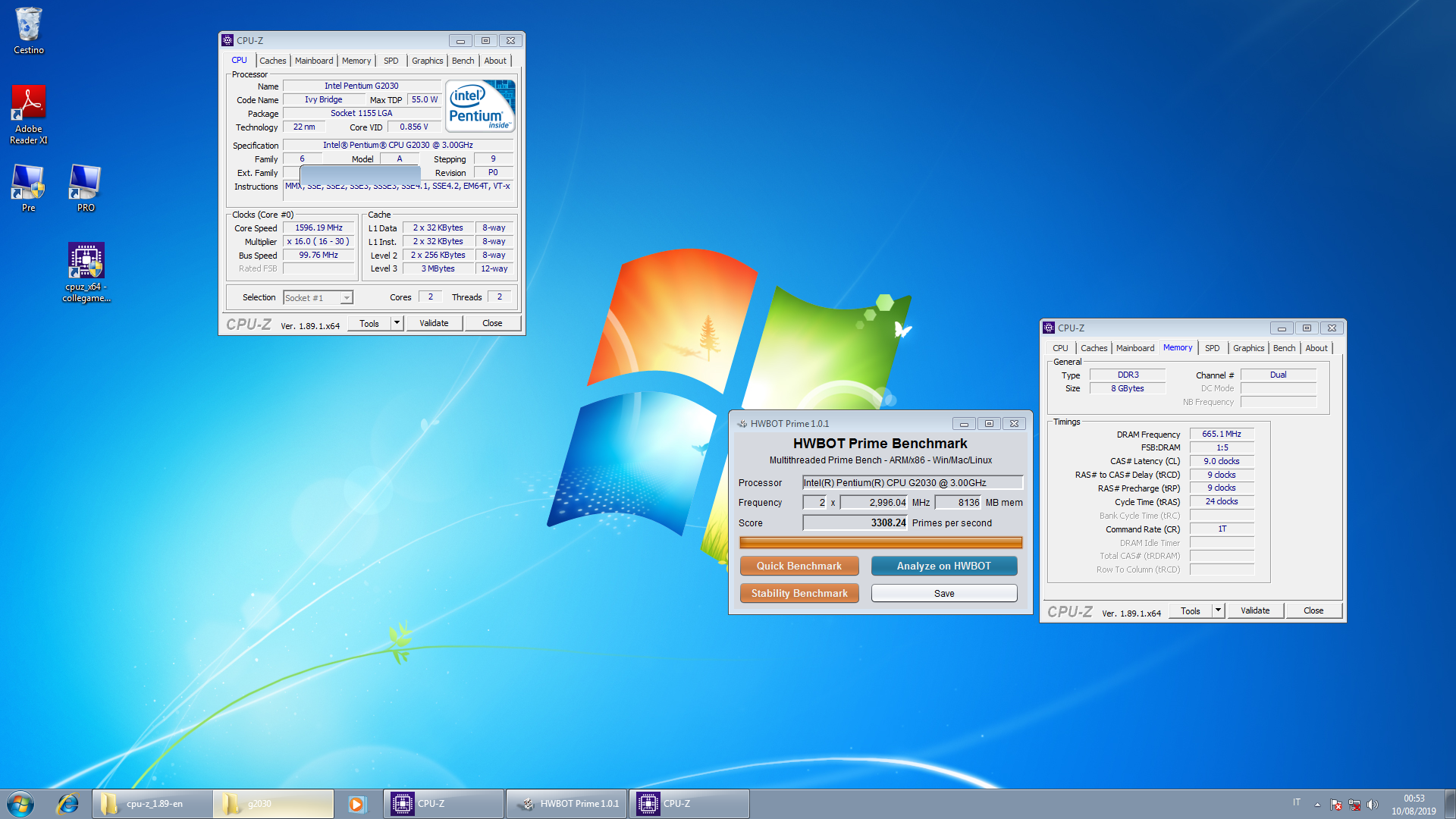Switch to Mainboard tab in CPU window
The image size is (1456, 819).
click(314, 61)
